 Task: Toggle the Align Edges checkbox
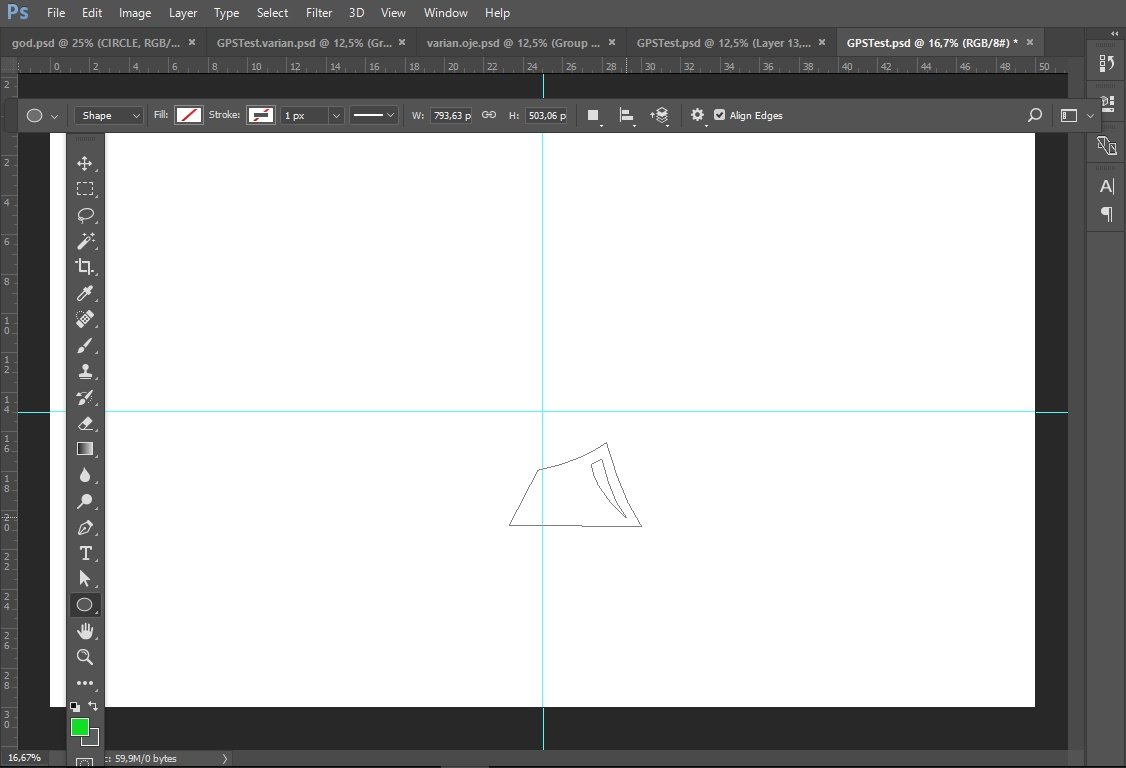(x=720, y=115)
